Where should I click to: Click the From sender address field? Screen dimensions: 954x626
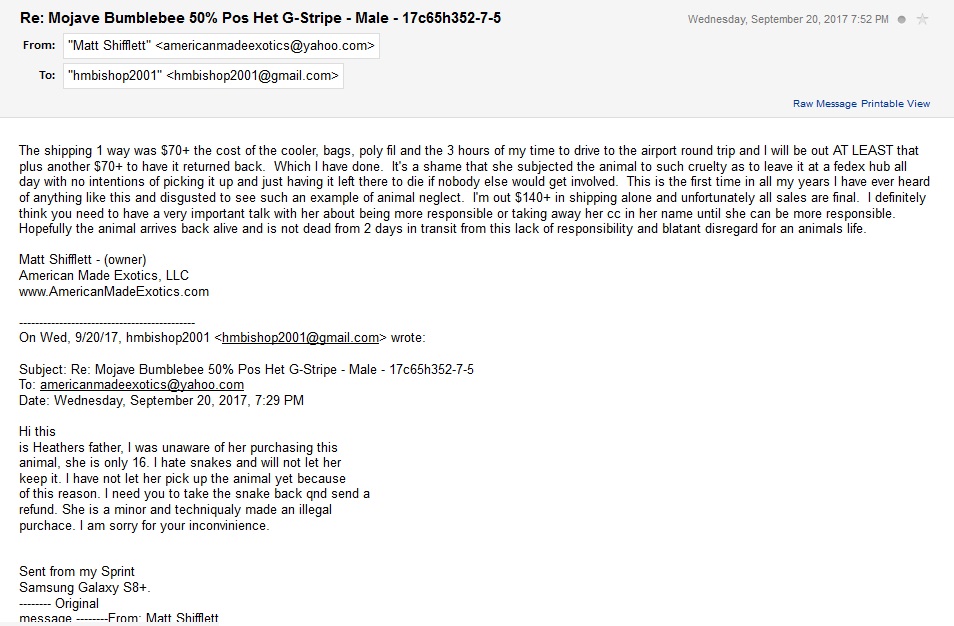click(221, 46)
